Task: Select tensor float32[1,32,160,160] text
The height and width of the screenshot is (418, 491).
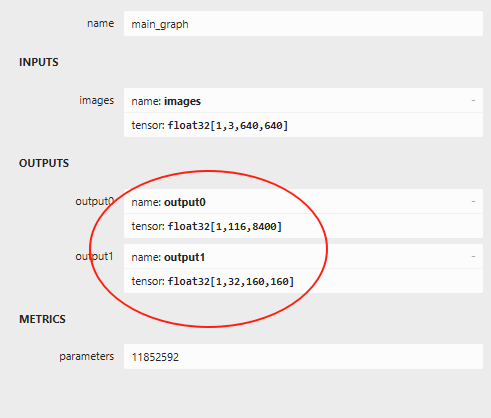Action: 213,282
